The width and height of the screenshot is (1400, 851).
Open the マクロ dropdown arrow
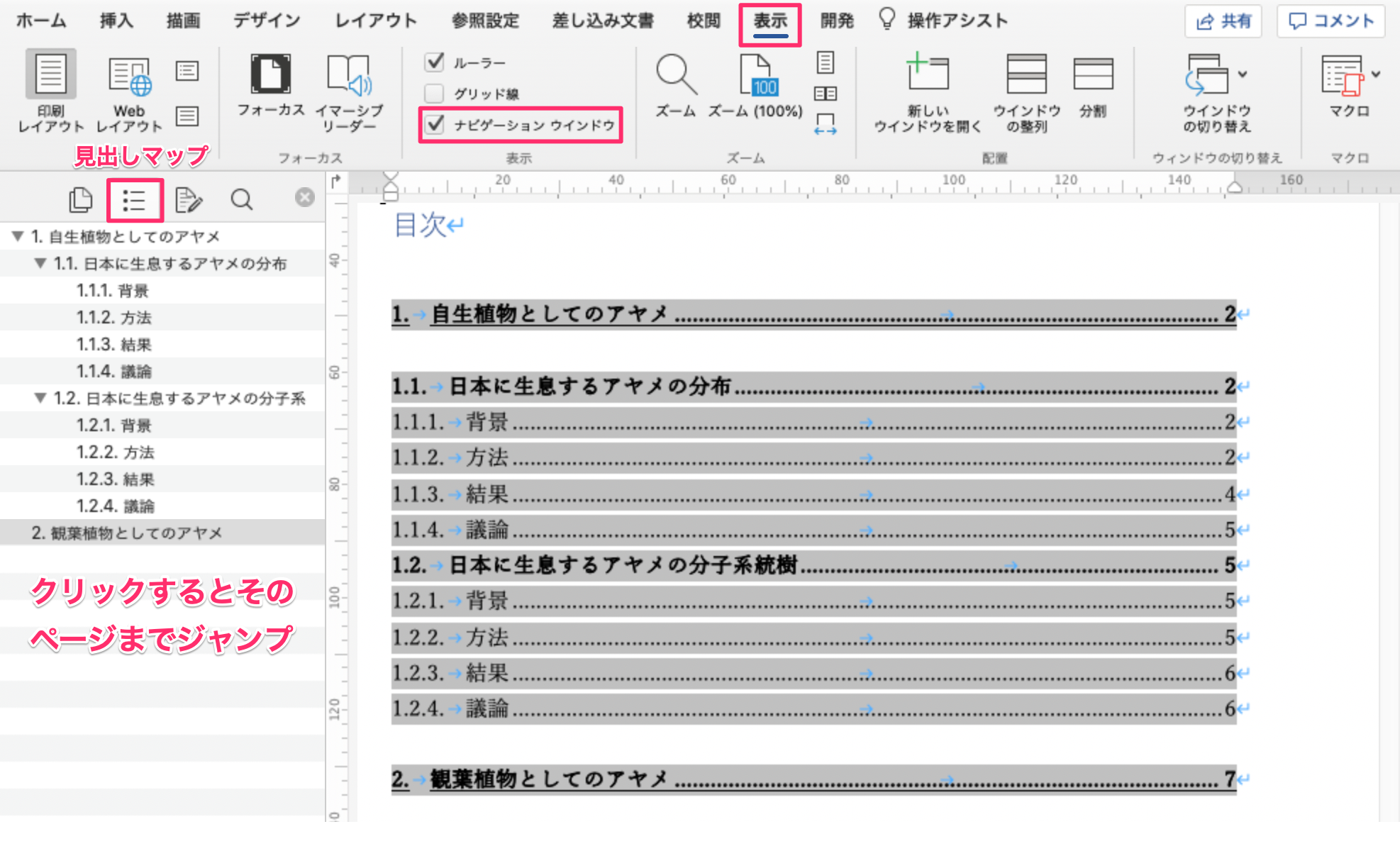[1377, 73]
